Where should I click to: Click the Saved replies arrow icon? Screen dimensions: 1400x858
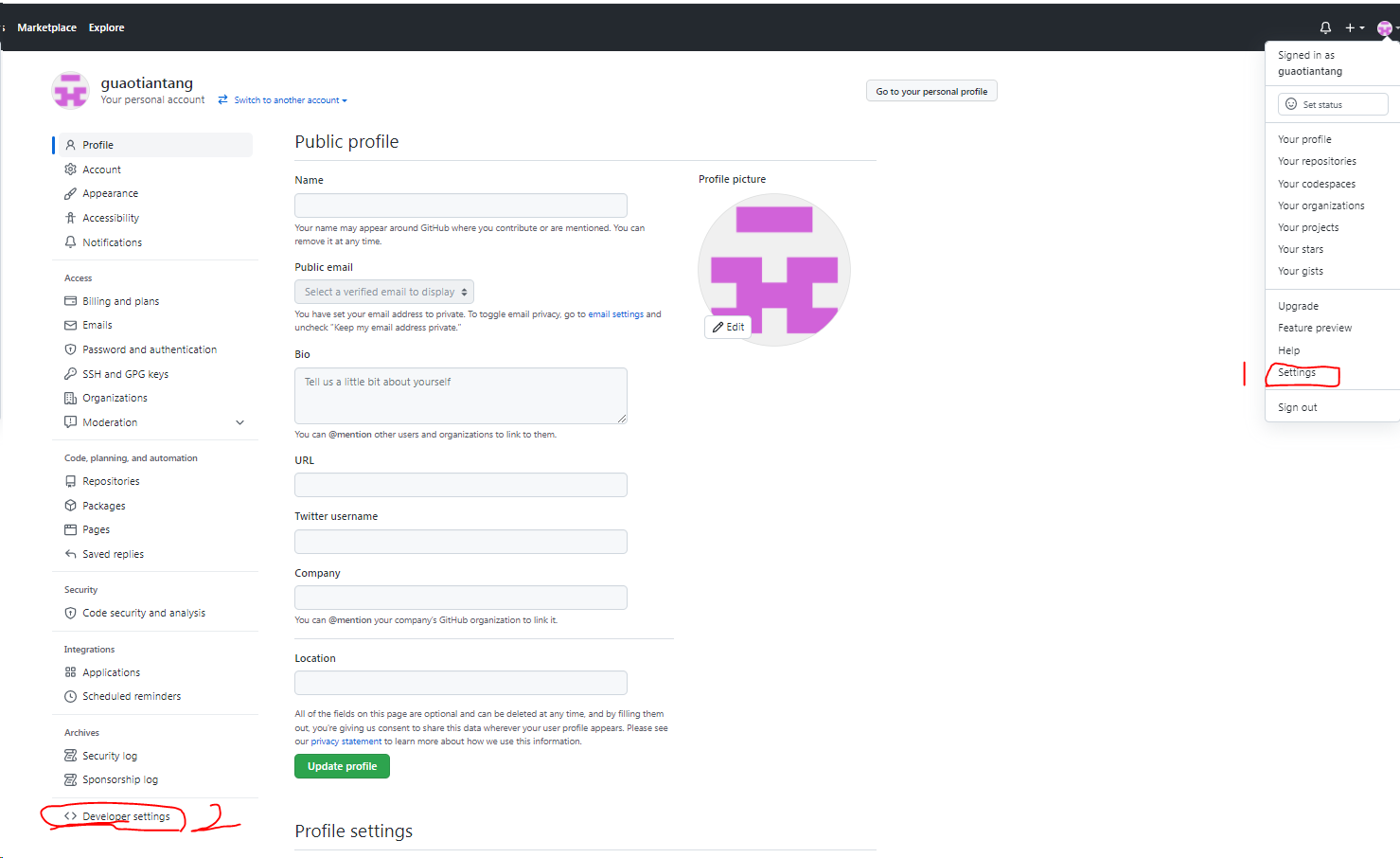pyautogui.click(x=70, y=554)
